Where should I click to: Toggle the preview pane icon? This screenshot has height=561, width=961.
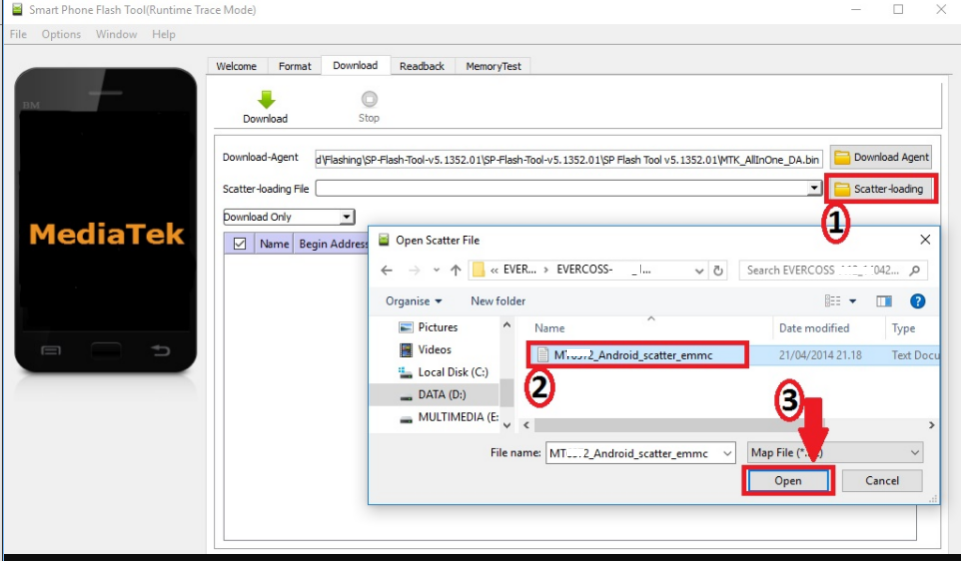pyautogui.click(x=884, y=301)
